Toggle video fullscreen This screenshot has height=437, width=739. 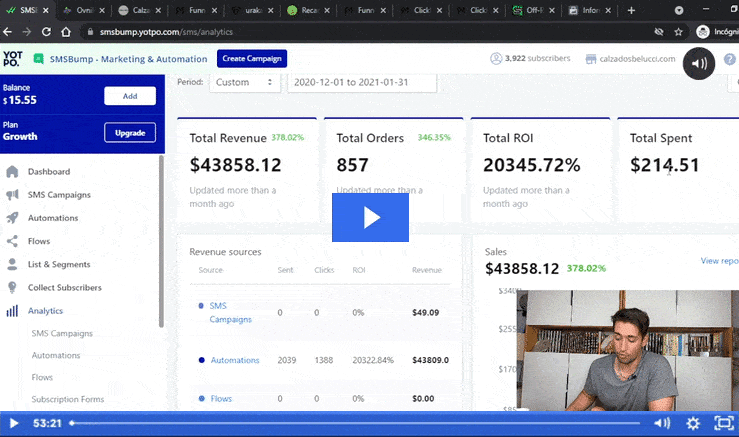click(x=724, y=423)
